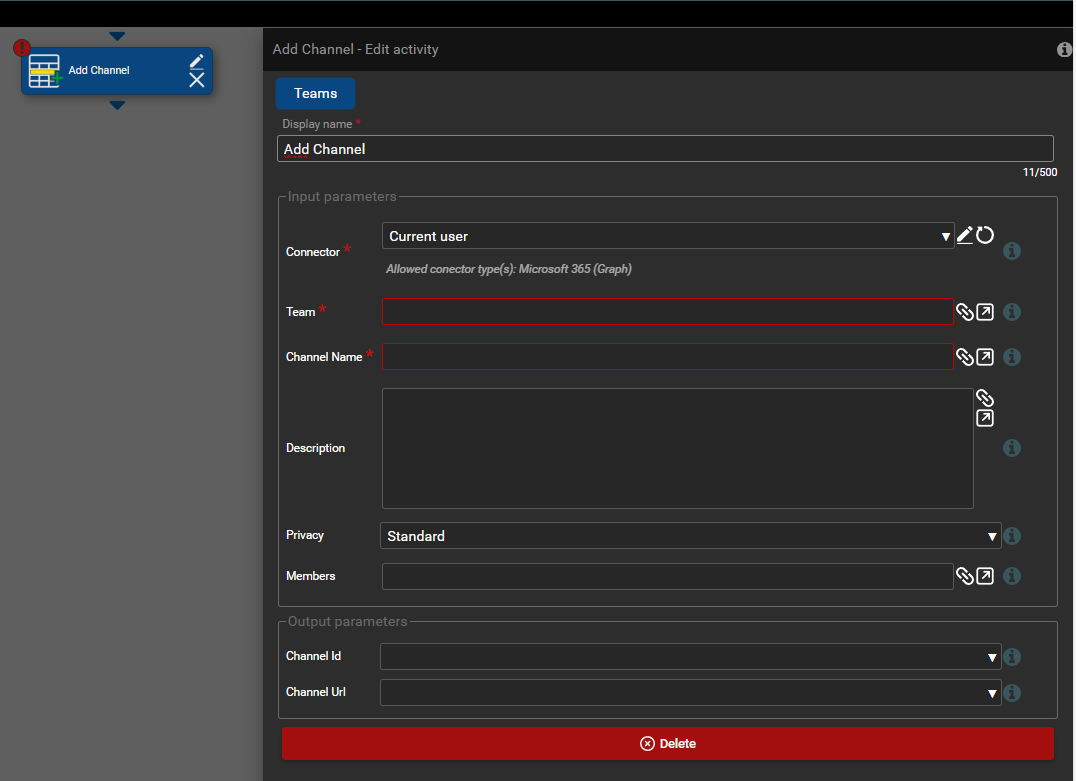Refresh the Connector list
Viewport: 1076px width, 781px height.
pyautogui.click(x=985, y=235)
